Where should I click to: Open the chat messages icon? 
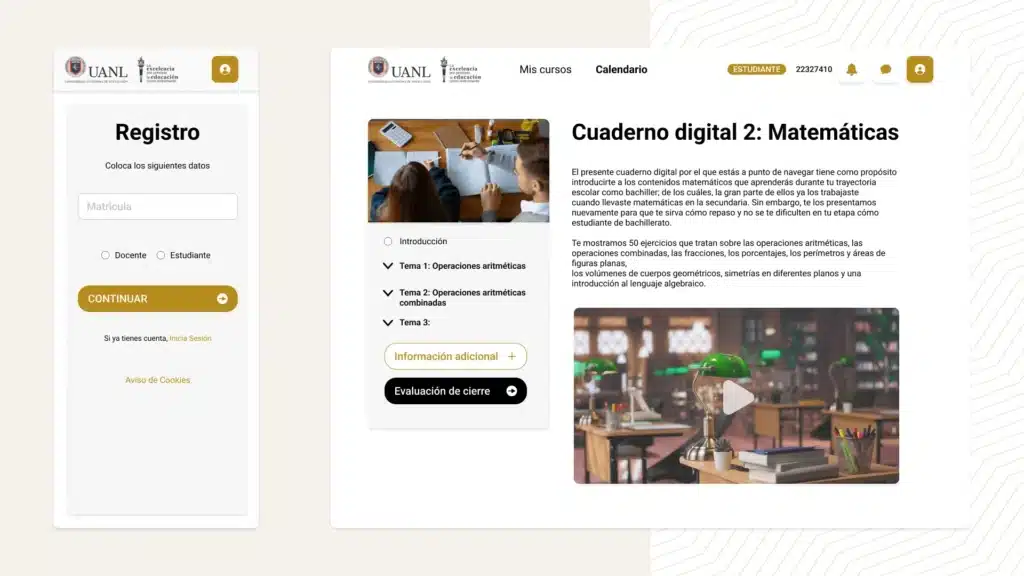(885, 69)
